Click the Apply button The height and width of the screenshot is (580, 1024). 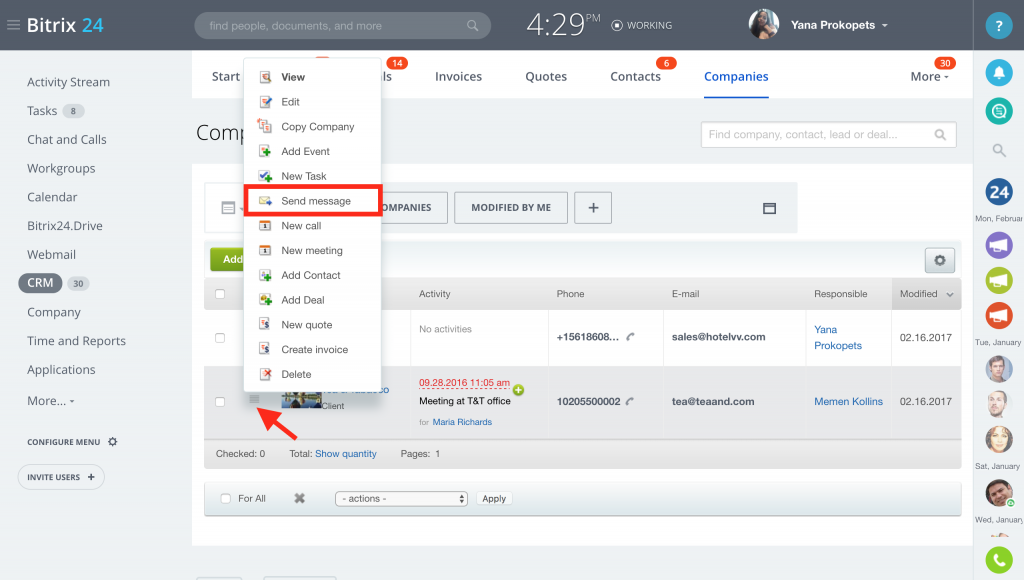[x=494, y=498]
